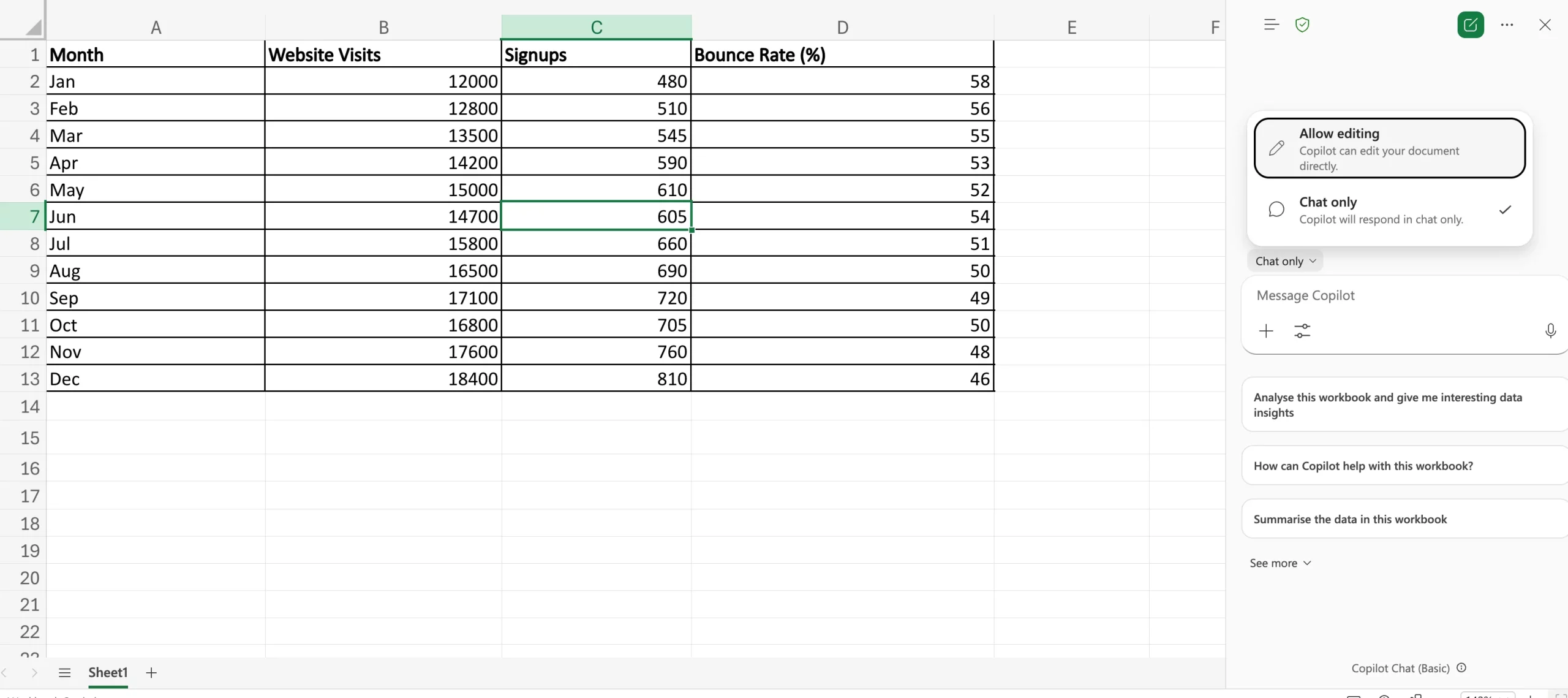Open the all sheets list icon
Screen dimensions: 1568x698
[64, 673]
